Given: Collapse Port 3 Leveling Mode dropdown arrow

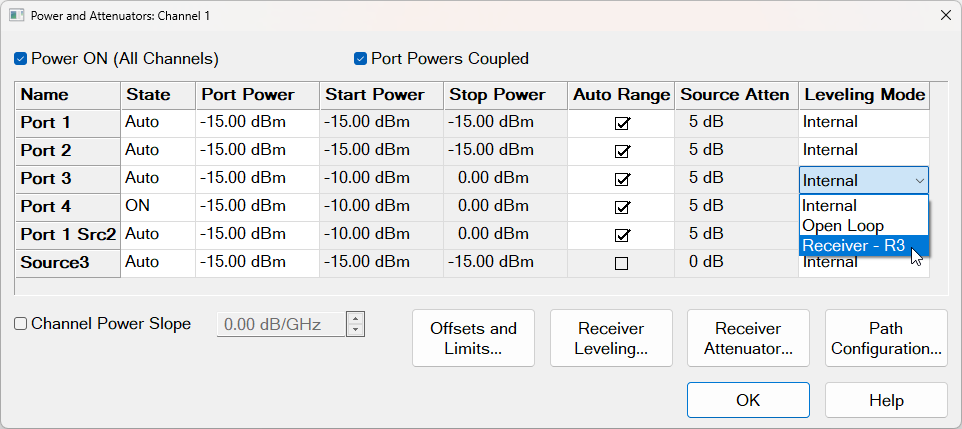Looking at the screenshot, I should [x=919, y=181].
